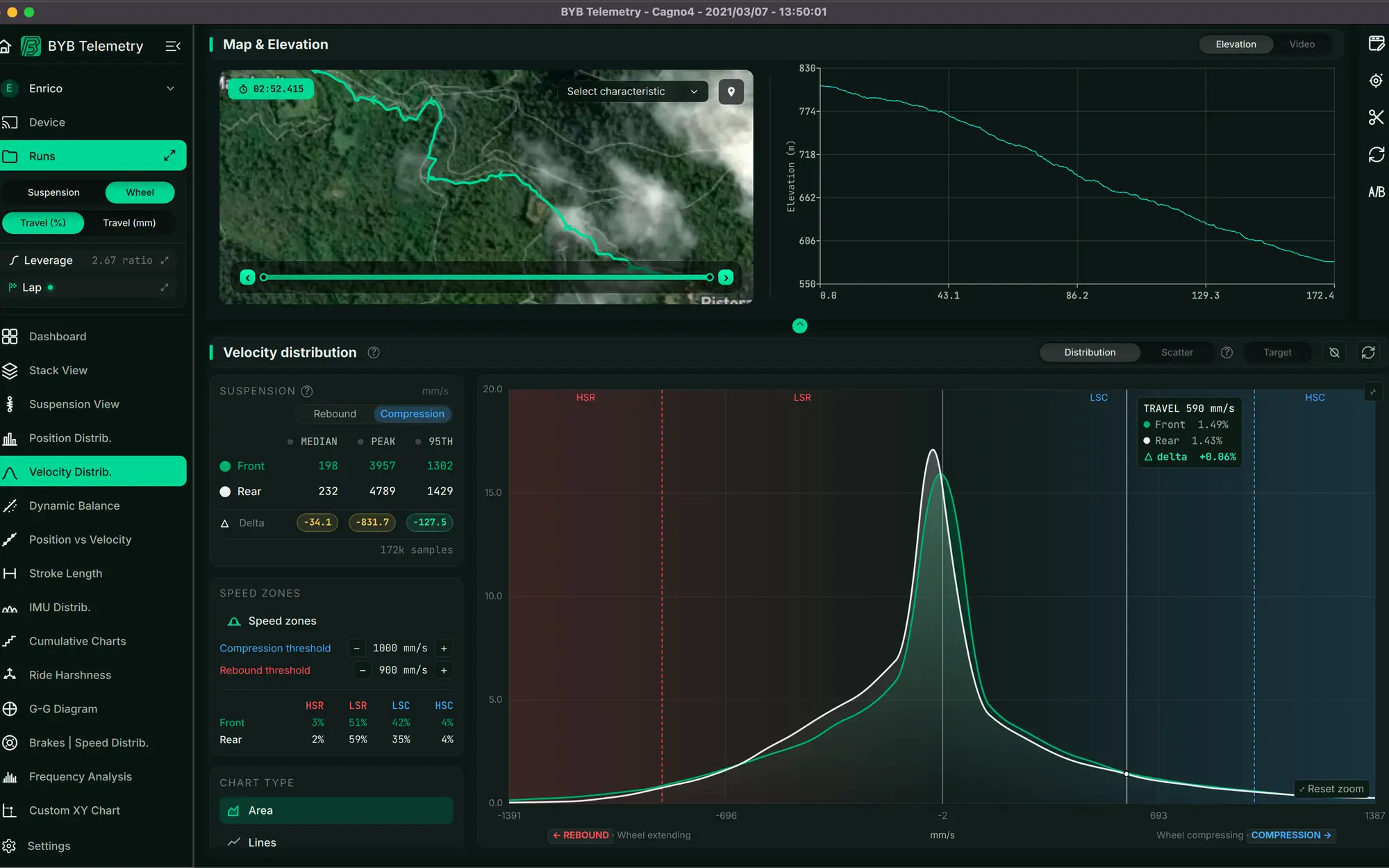
Task: Increase compression threshold with plus
Action: click(444, 649)
